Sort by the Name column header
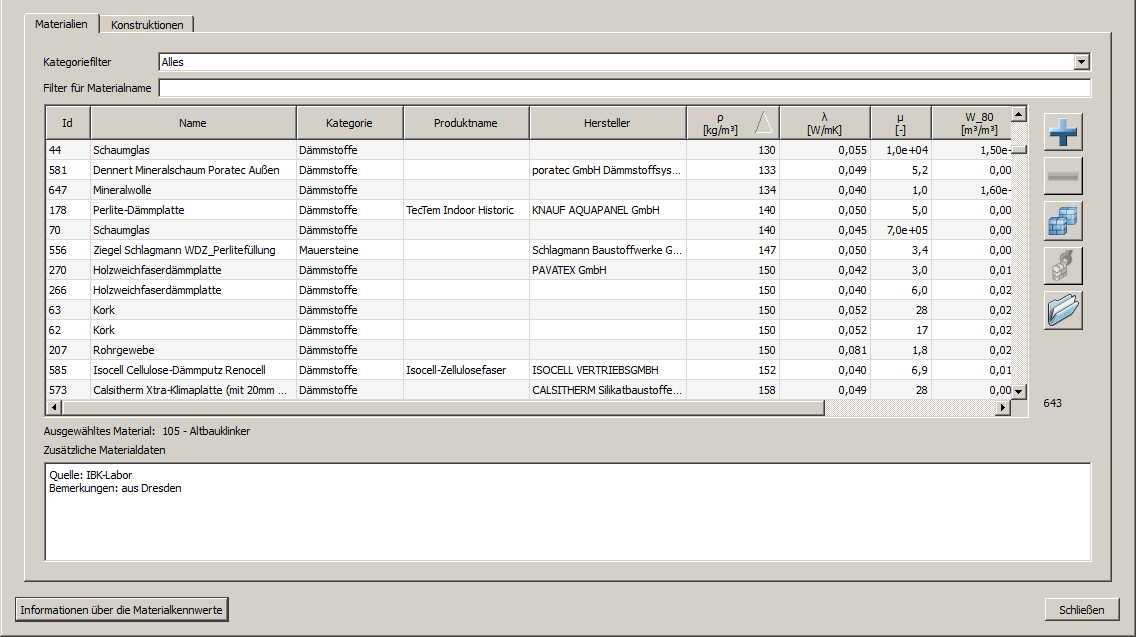This screenshot has height=637, width=1136. pyautogui.click(x=193, y=122)
